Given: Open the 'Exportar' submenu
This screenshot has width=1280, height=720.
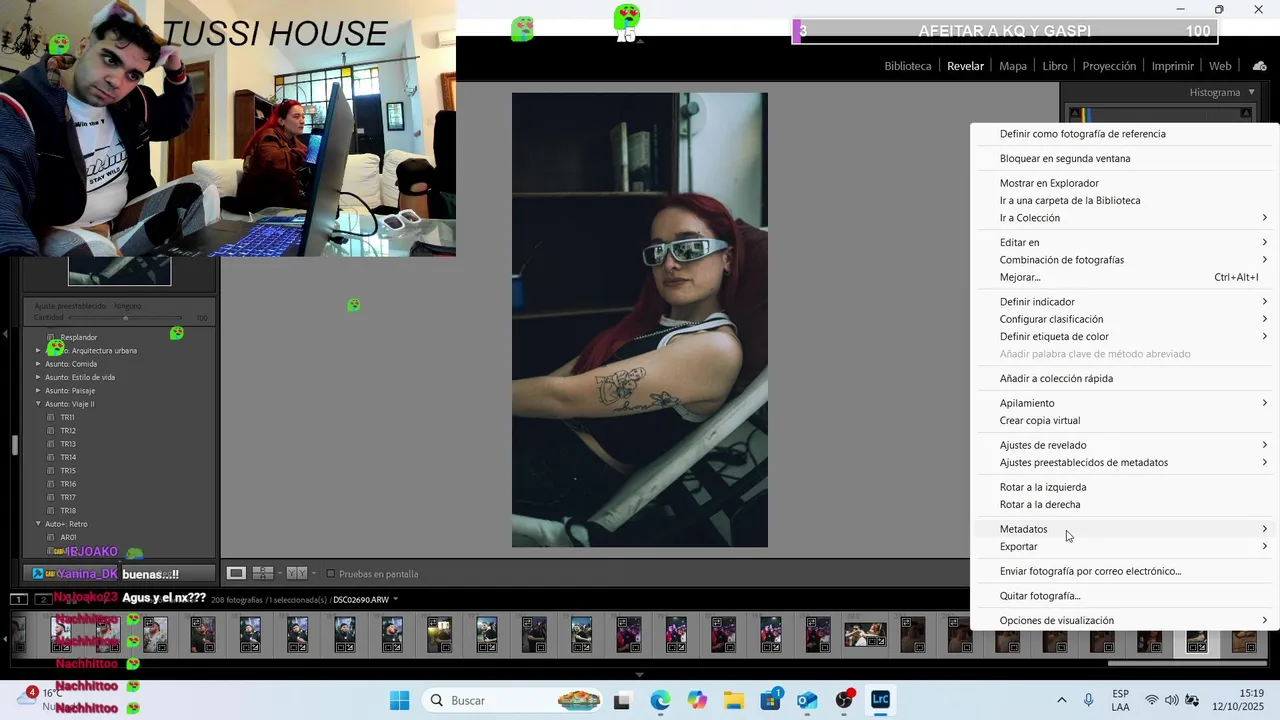Looking at the screenshot, I should click(x=1125, y=546).
